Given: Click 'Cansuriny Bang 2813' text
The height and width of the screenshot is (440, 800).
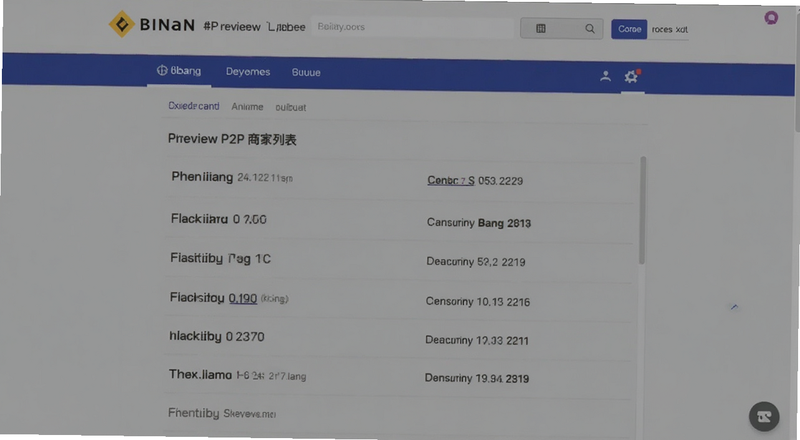Looking at the screenshot, I should click(x=479, y=223).
